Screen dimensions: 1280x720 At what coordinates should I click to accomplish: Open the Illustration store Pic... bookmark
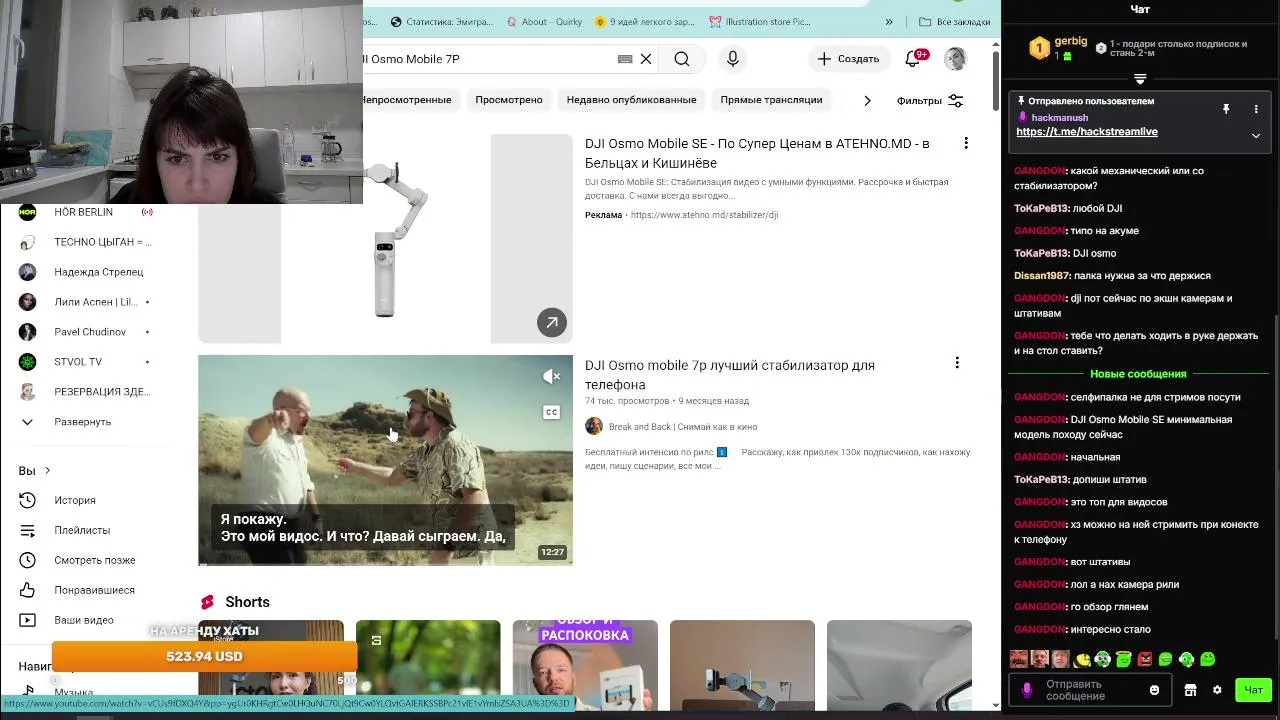point(759,22)
